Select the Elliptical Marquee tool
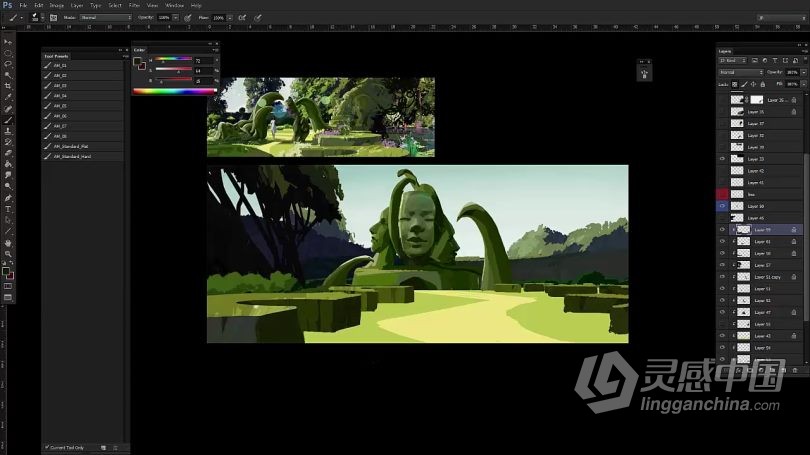 click(x=8, y=53)
